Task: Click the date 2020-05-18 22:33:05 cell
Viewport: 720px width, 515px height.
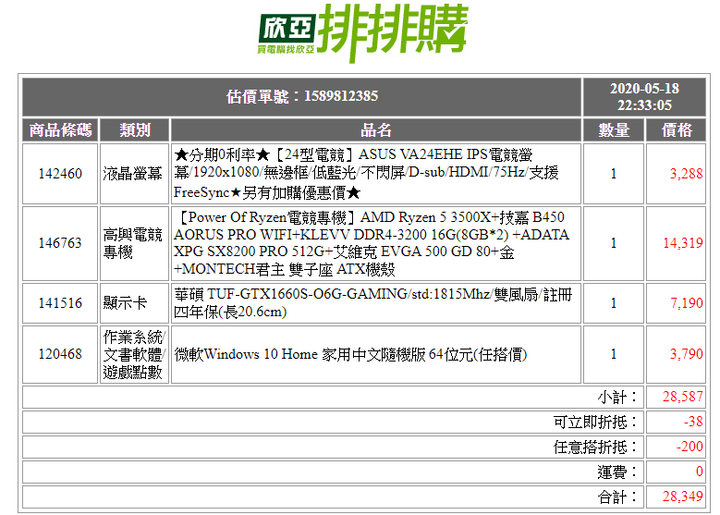Action: click(644, 97)
